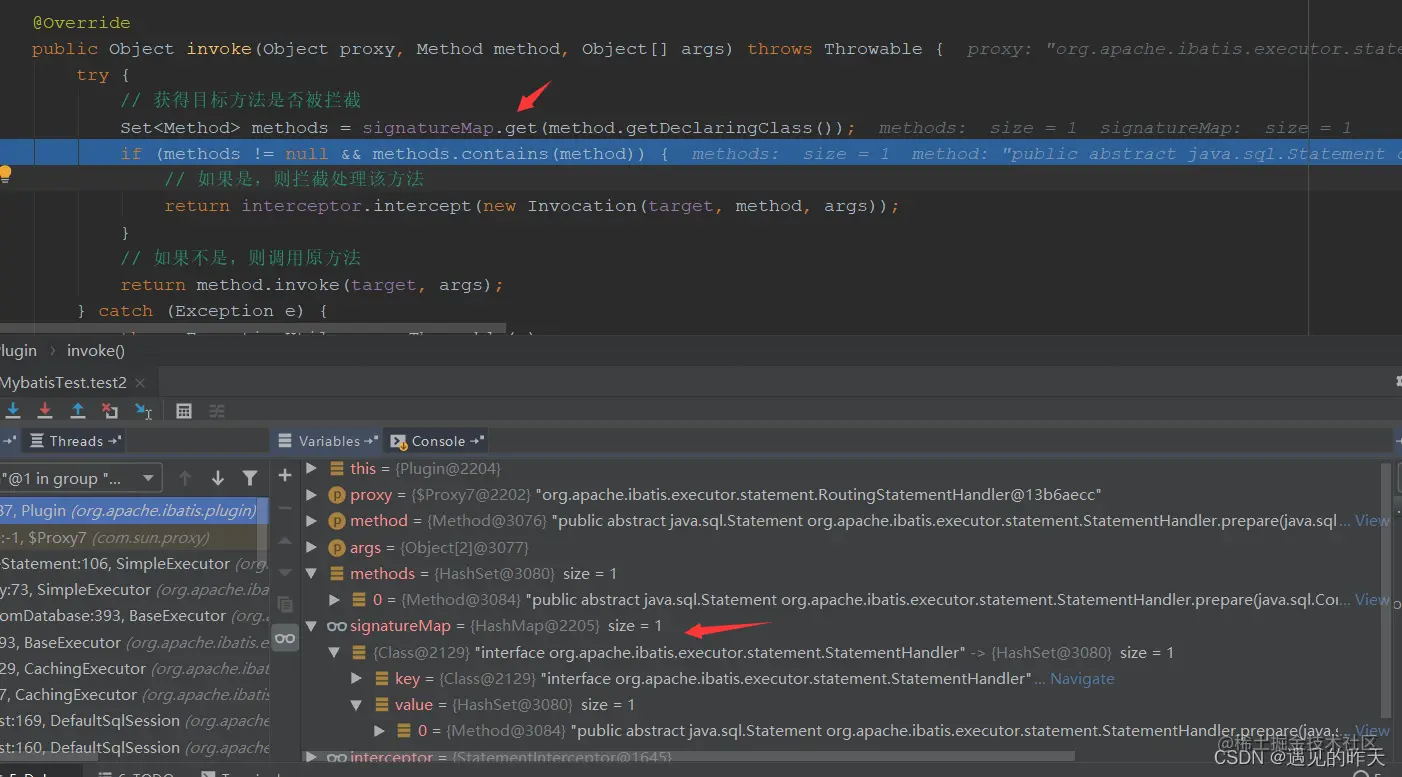This screenshot has height=777, width=1402.
Task: Click the @Override annotation in the editor
Action: click(x=81, y=23)
